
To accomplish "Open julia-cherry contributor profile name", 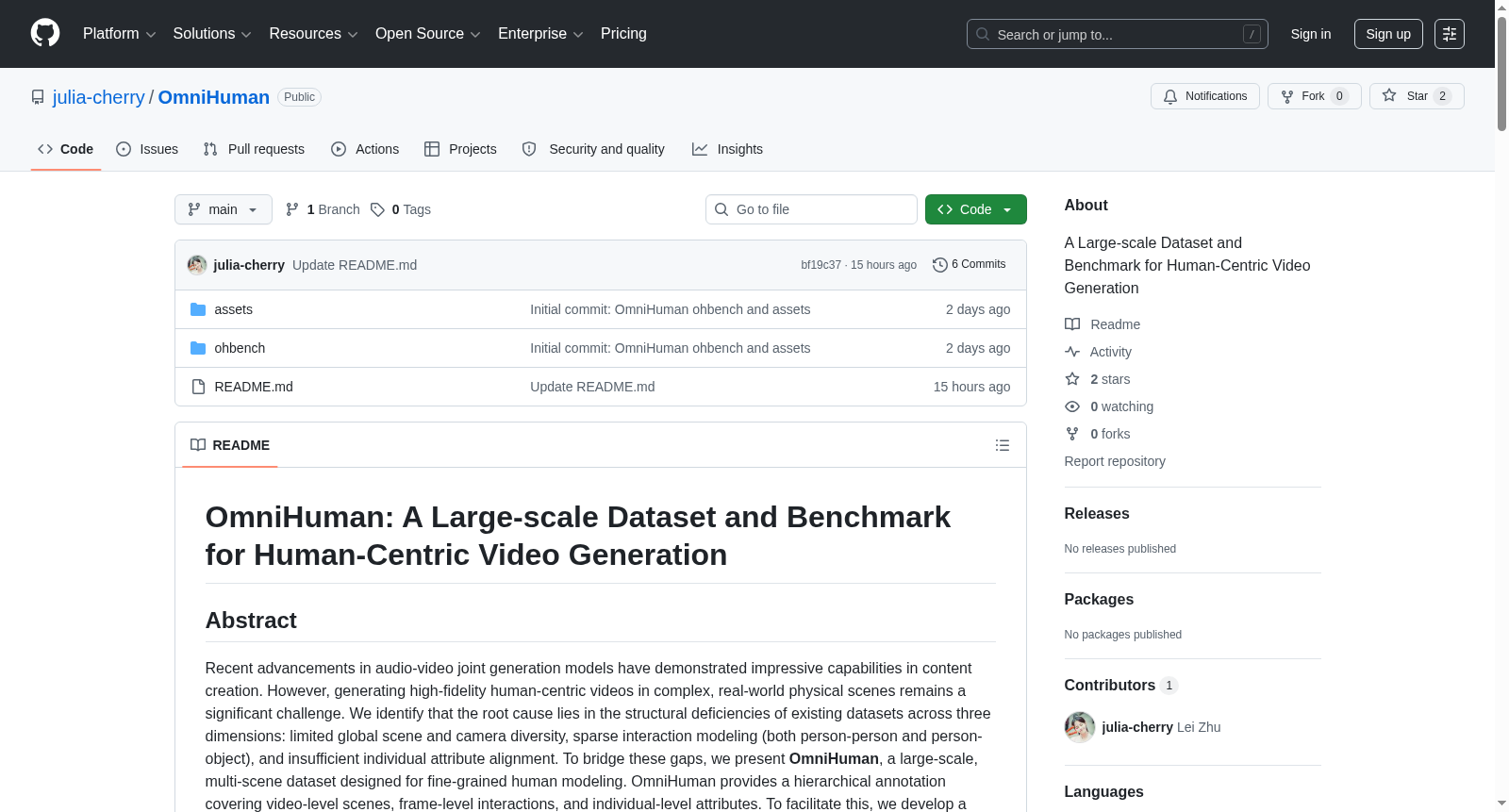I will click(1137, 727).
